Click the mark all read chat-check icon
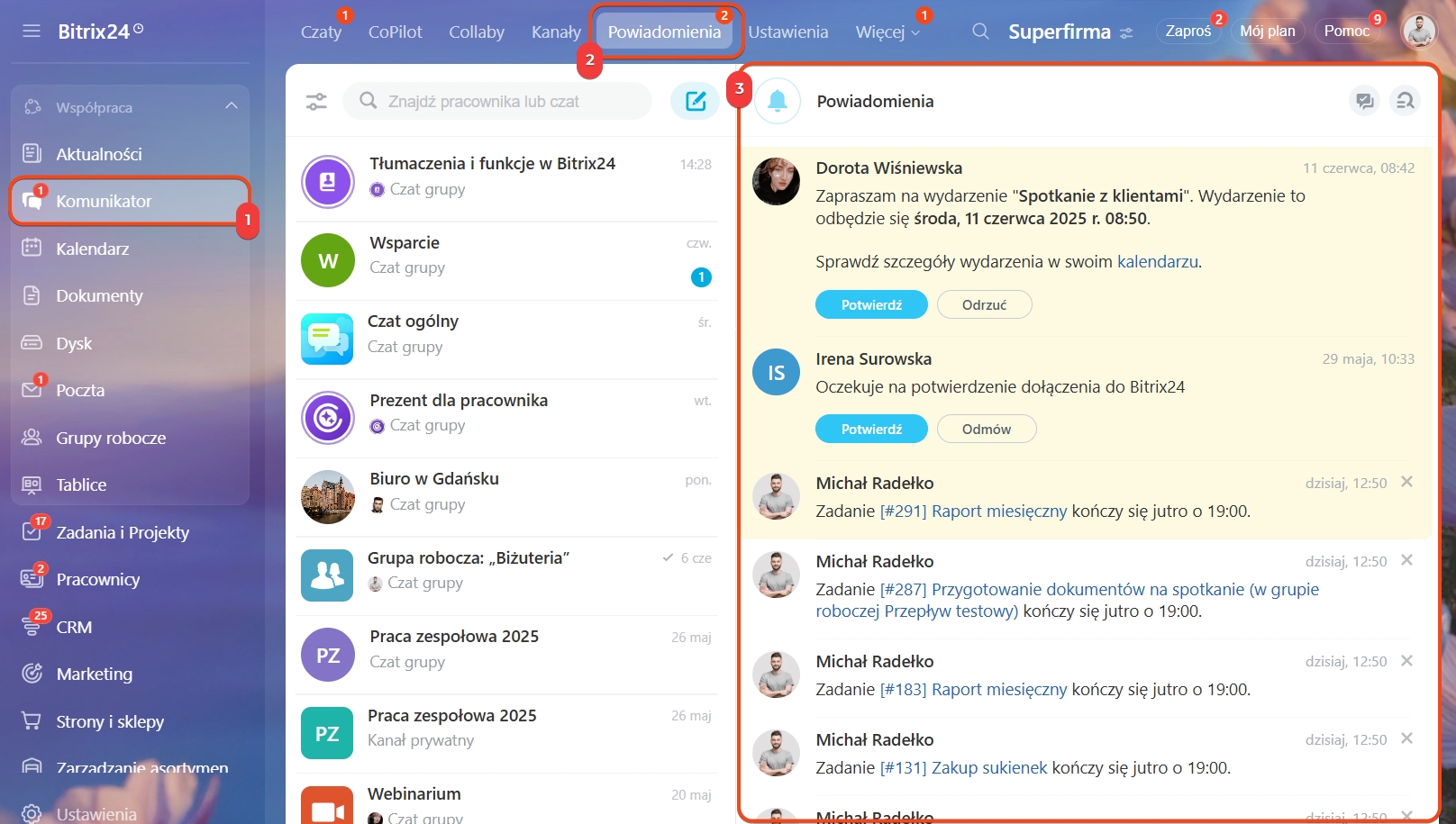This screenshot has height=824, width=1456. [1364, 101]
